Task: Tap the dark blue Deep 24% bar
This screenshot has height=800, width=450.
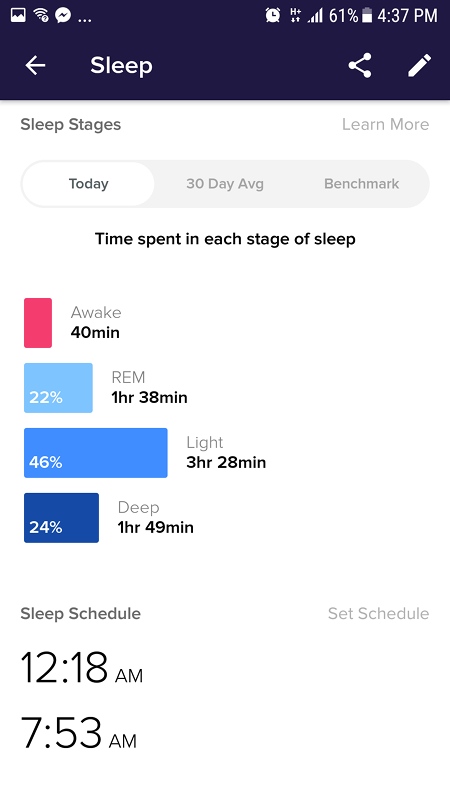Action: (x=61, y=517)
